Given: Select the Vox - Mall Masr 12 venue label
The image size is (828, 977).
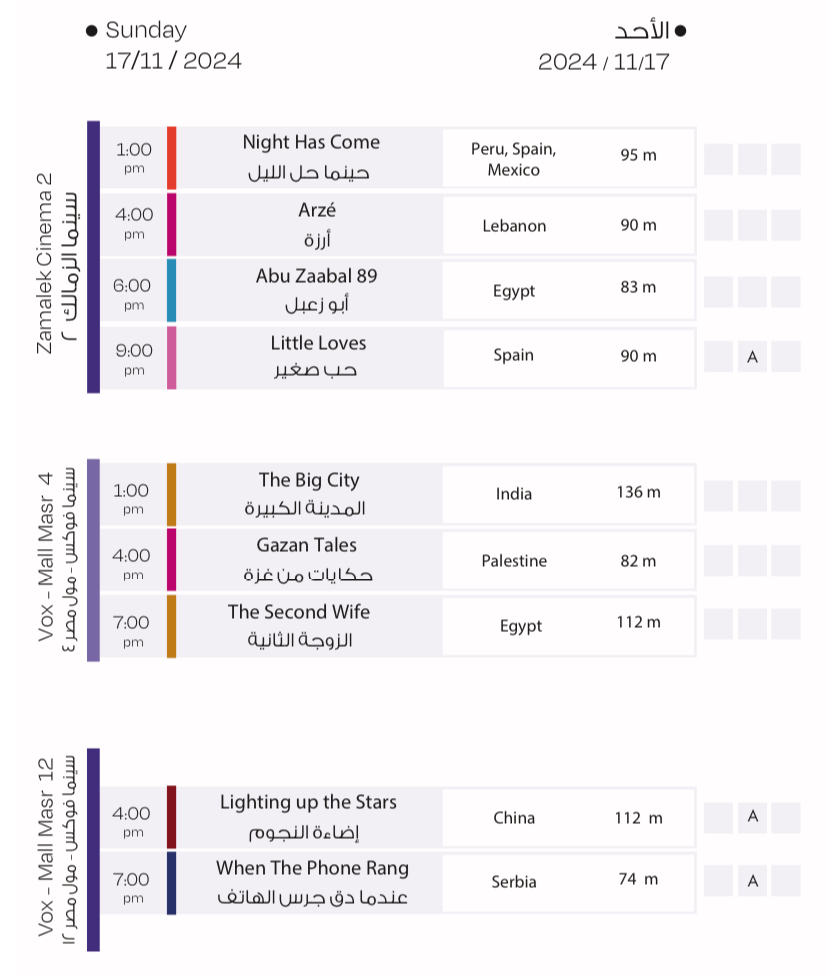Looking at the screenshot, I should pos(57,850).
